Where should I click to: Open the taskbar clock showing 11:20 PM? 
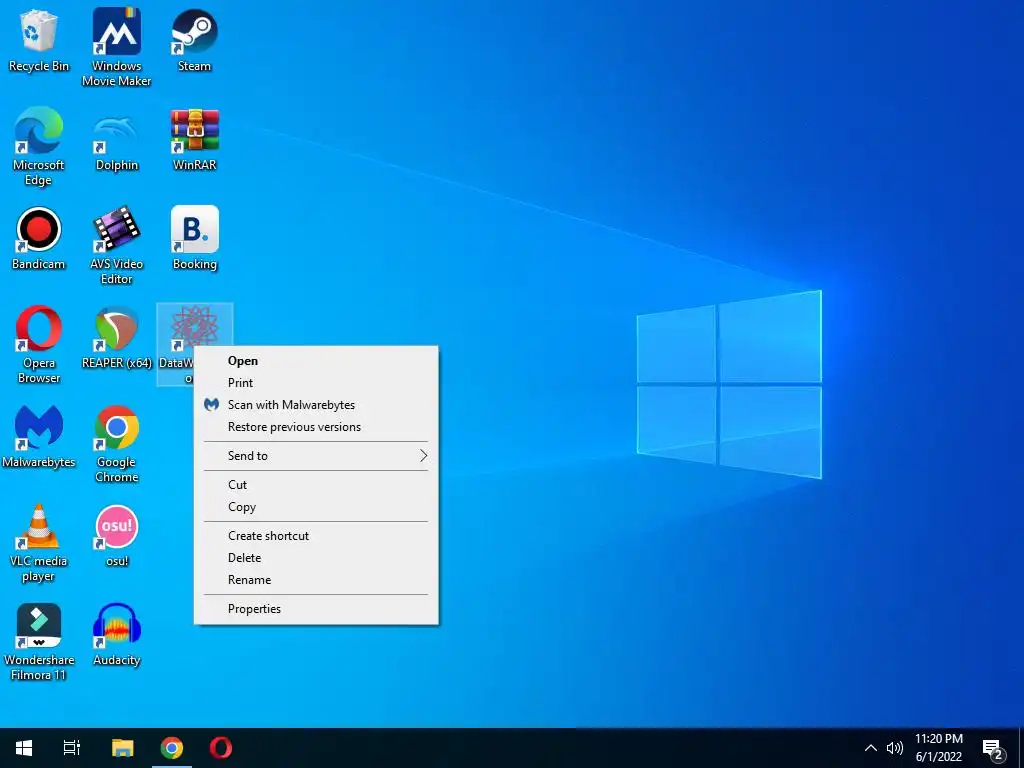[938, 748]
